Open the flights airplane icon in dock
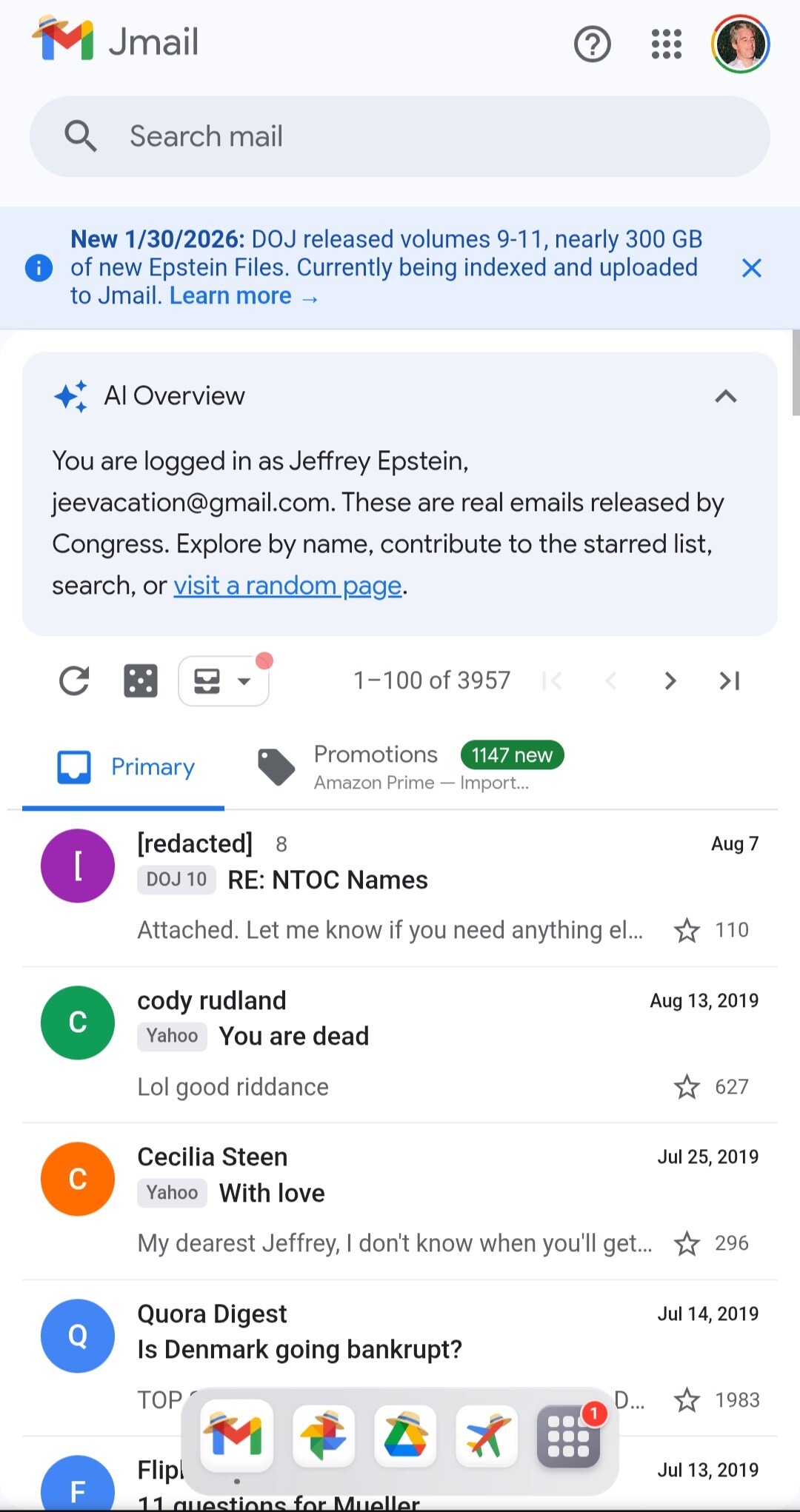 (x=487, y=1435)
